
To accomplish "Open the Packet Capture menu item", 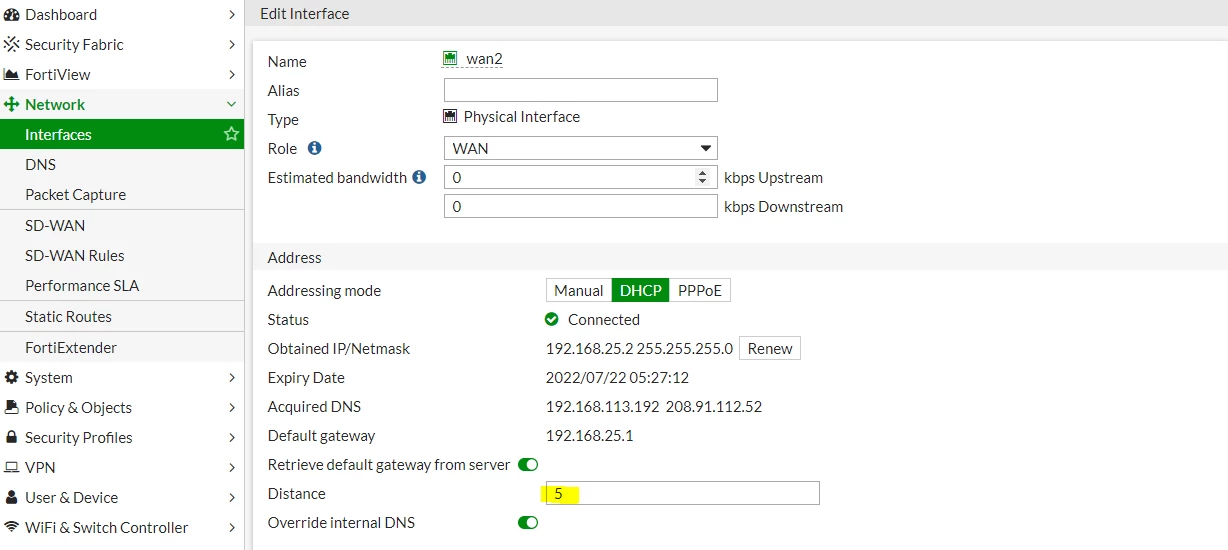I will click(122, 194).
